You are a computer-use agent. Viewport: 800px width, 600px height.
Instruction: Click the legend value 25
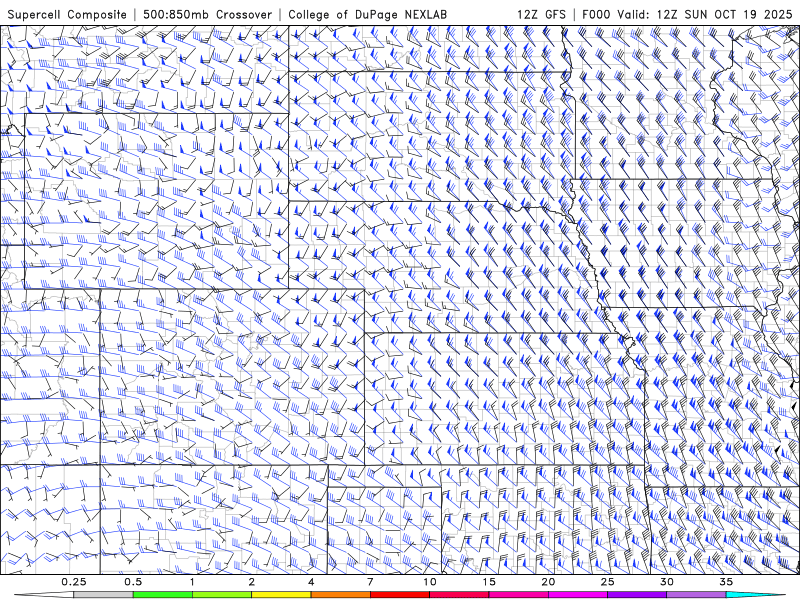pyautogui.click(x=607, y=582)
